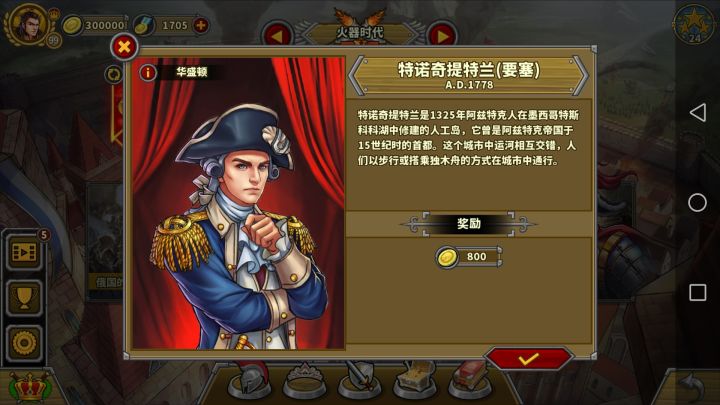Open Washington general info icon
This screenshot has height=405, width=720.
[148, 73]
